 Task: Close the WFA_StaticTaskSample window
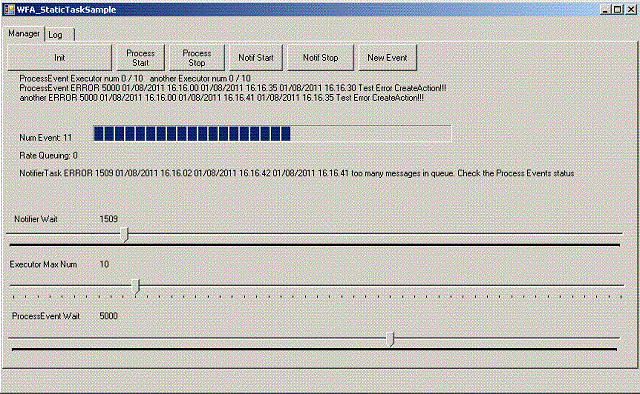pyautogui.click(x=631, y=9)
